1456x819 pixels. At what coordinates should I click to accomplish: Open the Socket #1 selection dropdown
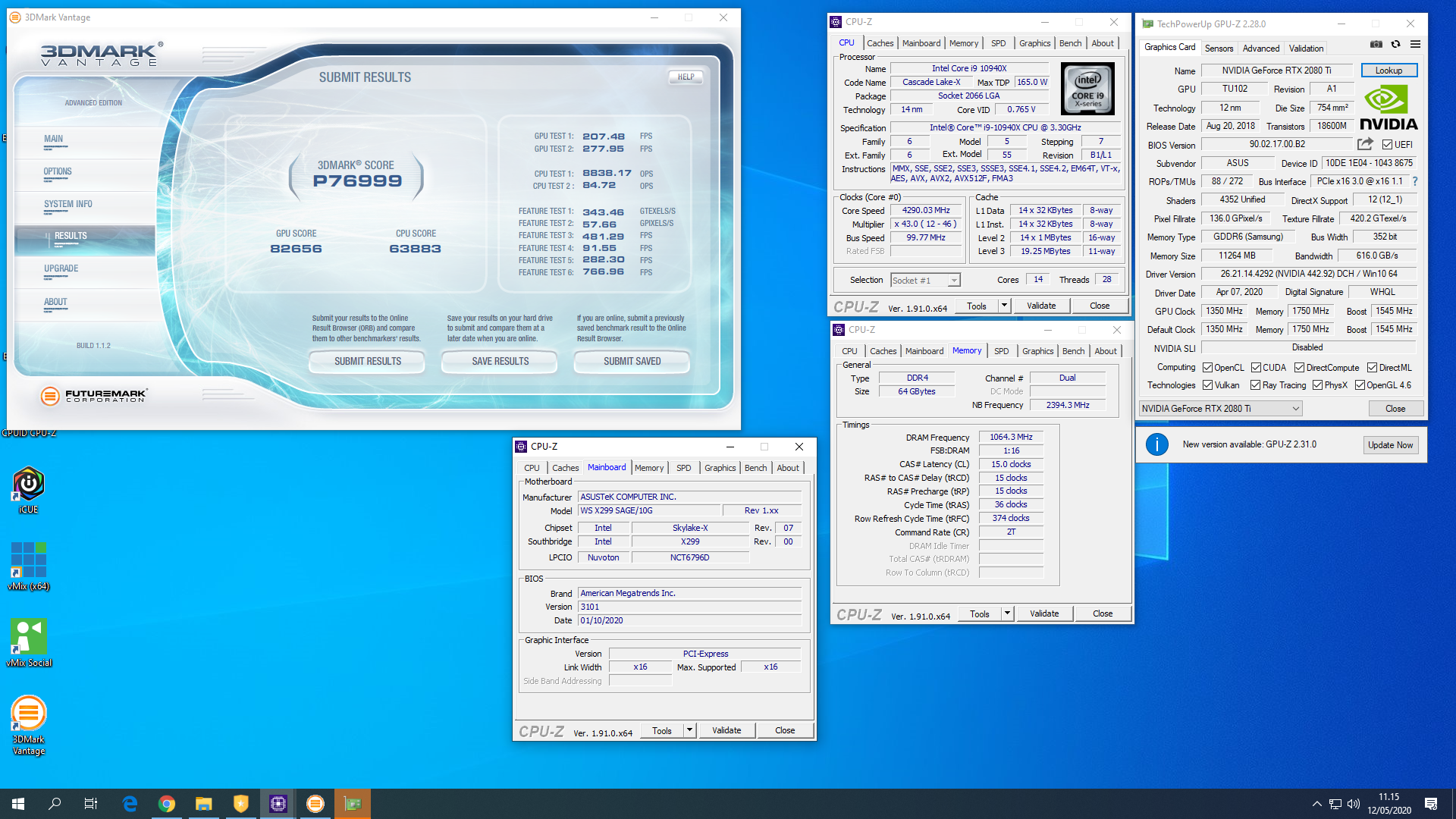click(925, 281)
